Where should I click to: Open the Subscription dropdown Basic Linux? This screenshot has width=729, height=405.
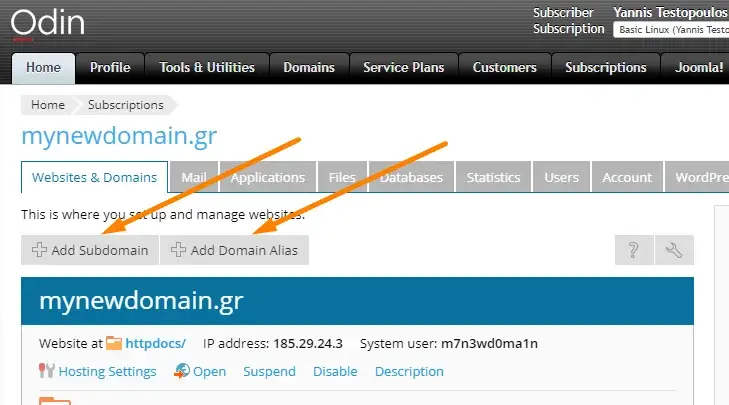click(671, 30)
